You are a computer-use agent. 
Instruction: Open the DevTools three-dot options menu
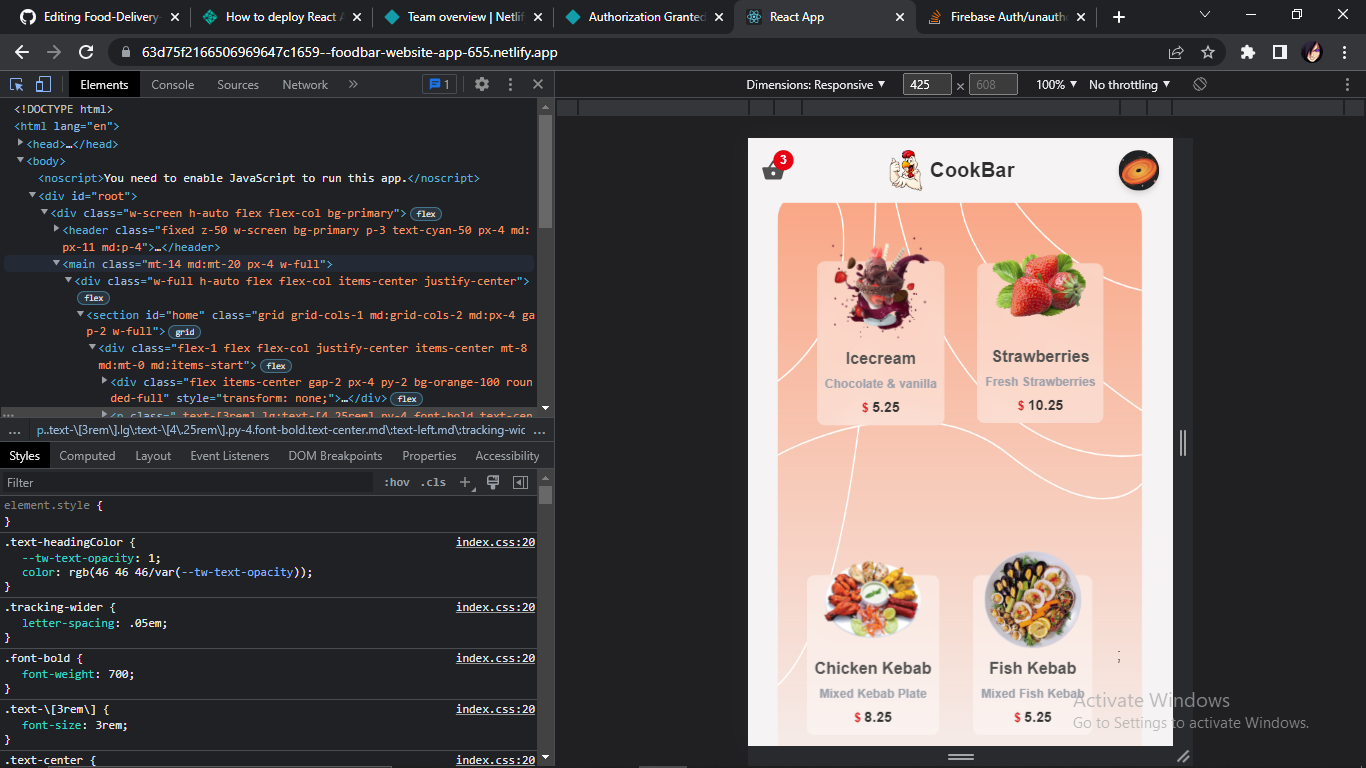(x=510, y=85)
